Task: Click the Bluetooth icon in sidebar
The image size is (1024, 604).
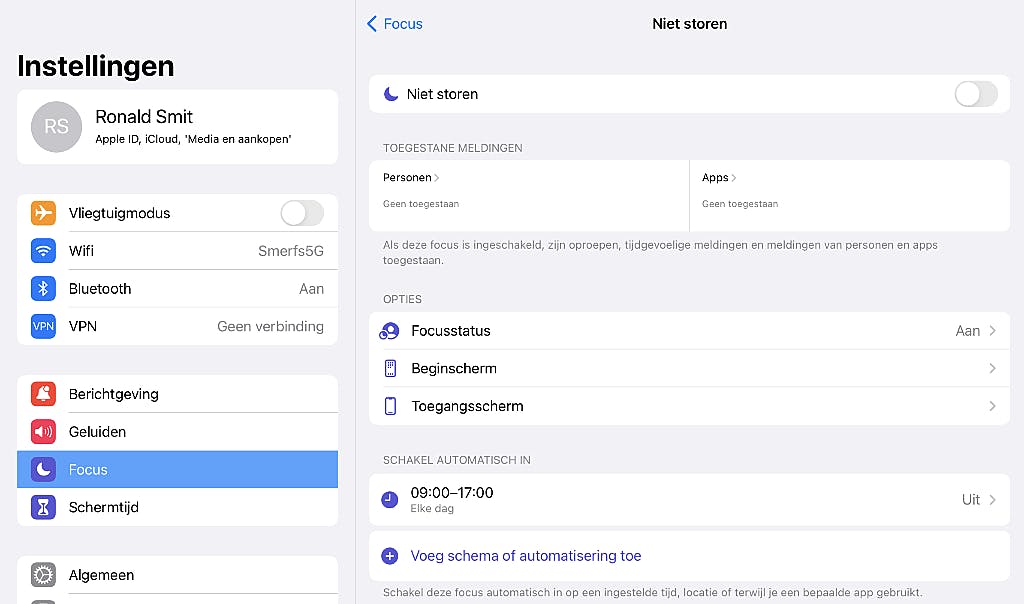Action: pos(43,289)
